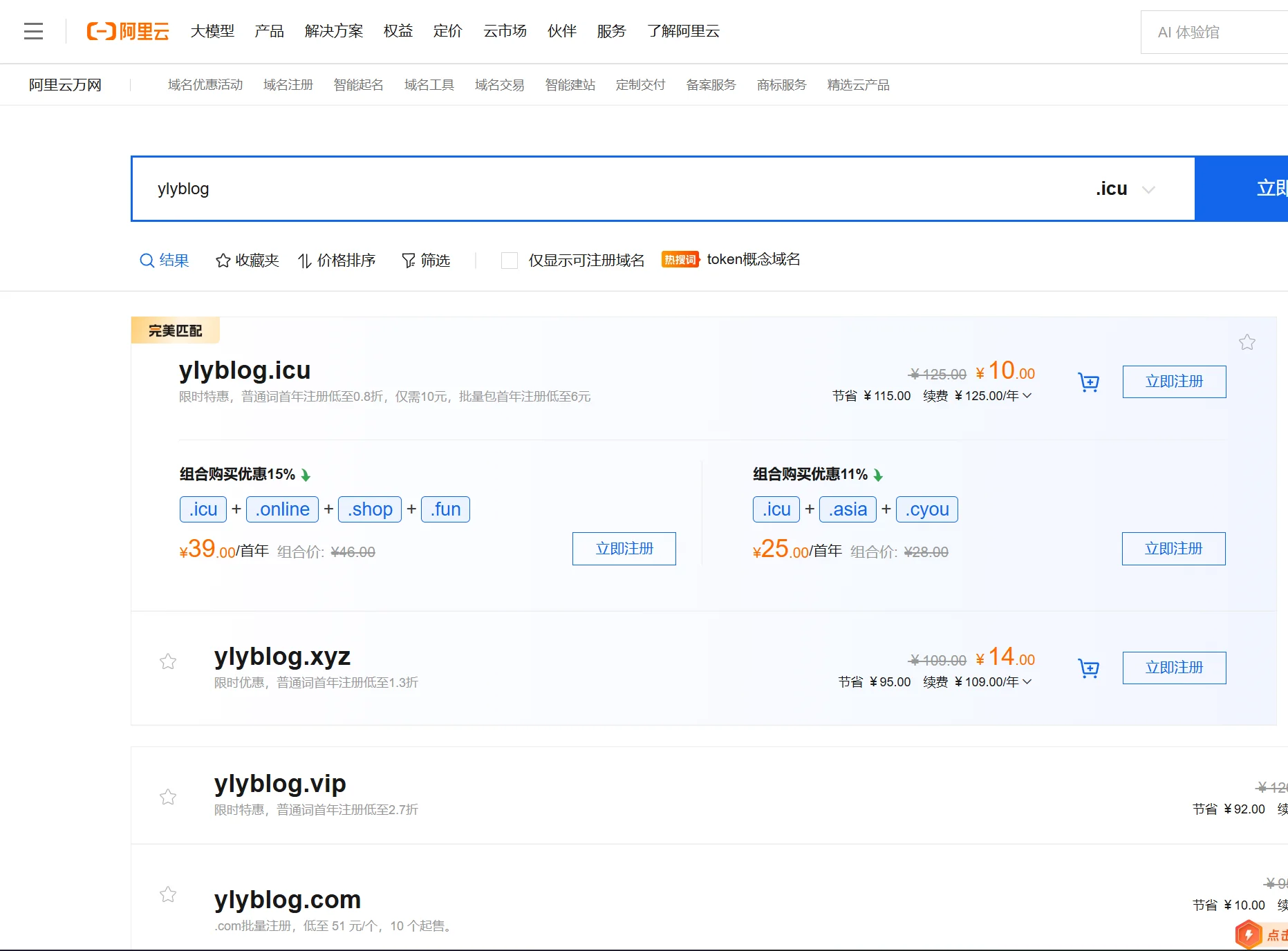Click the .asia suffix tag
This screenshot has height=951, width=1288.
(848, 509)
